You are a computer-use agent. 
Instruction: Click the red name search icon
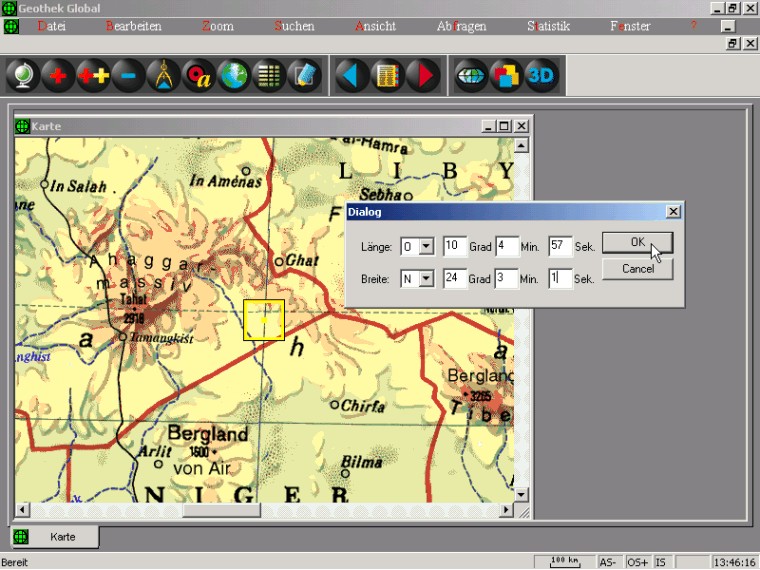pyautogui.click(x=199, y=76)
